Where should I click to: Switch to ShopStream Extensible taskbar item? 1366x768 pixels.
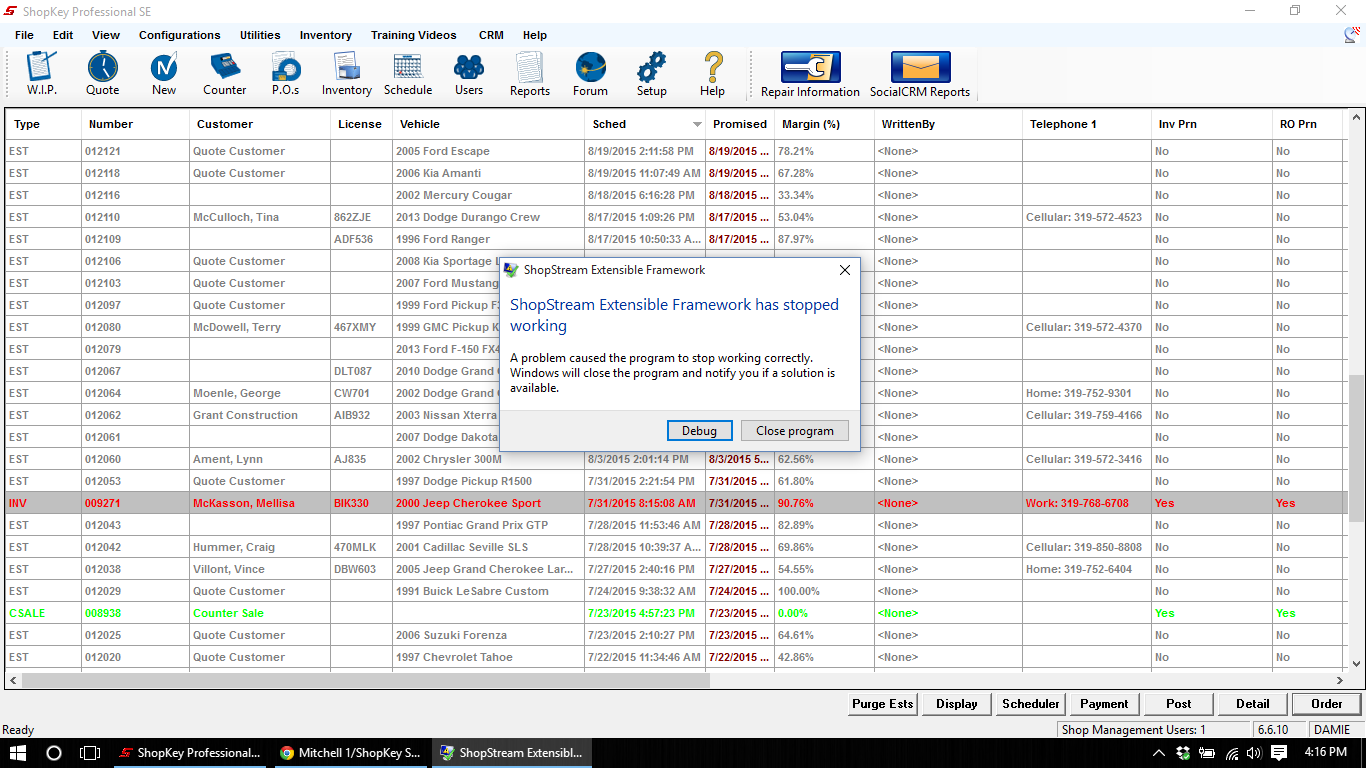pyautogui.click(x=512, y=753)
